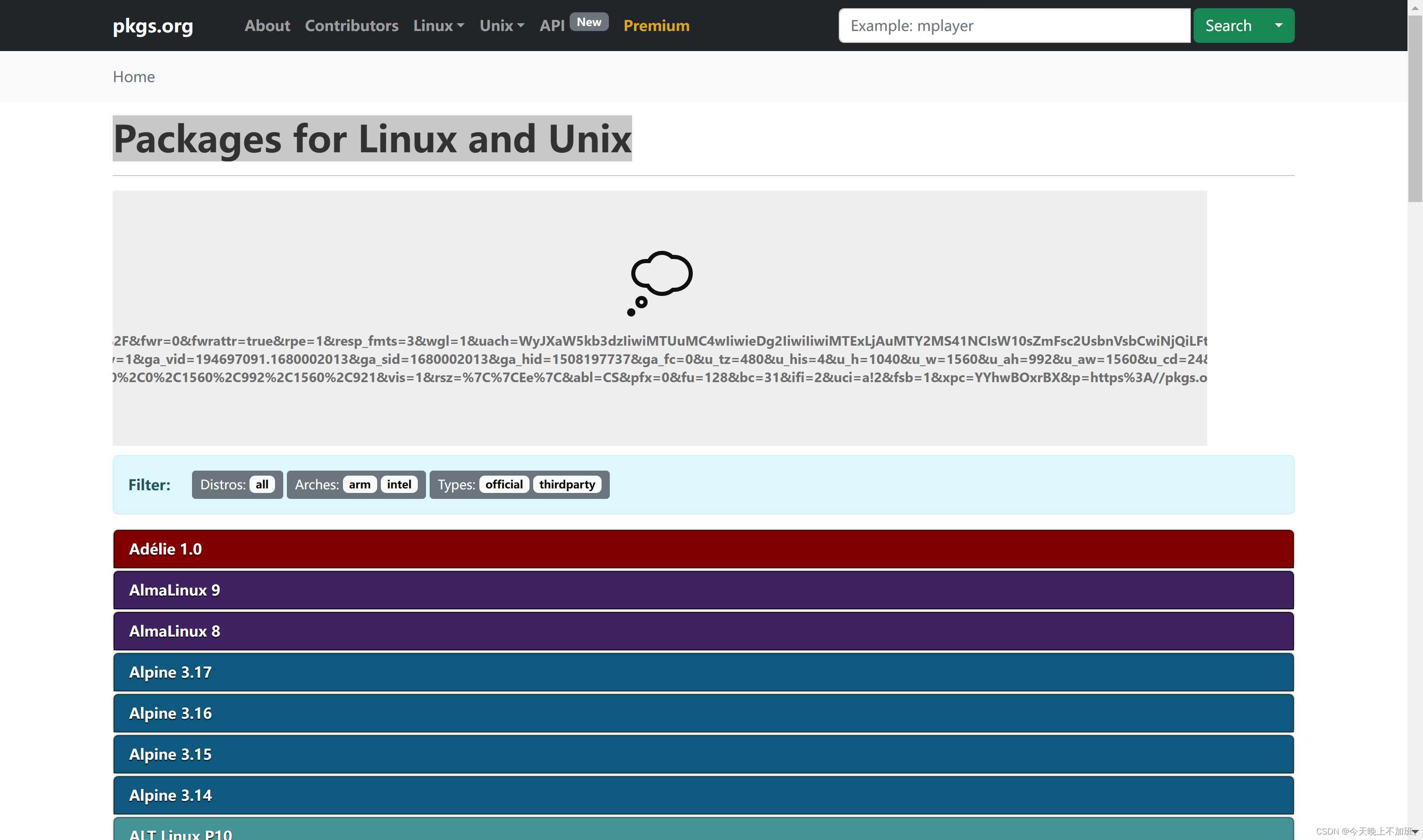
Task: Open the Contributors page
Action: point(352,26)
